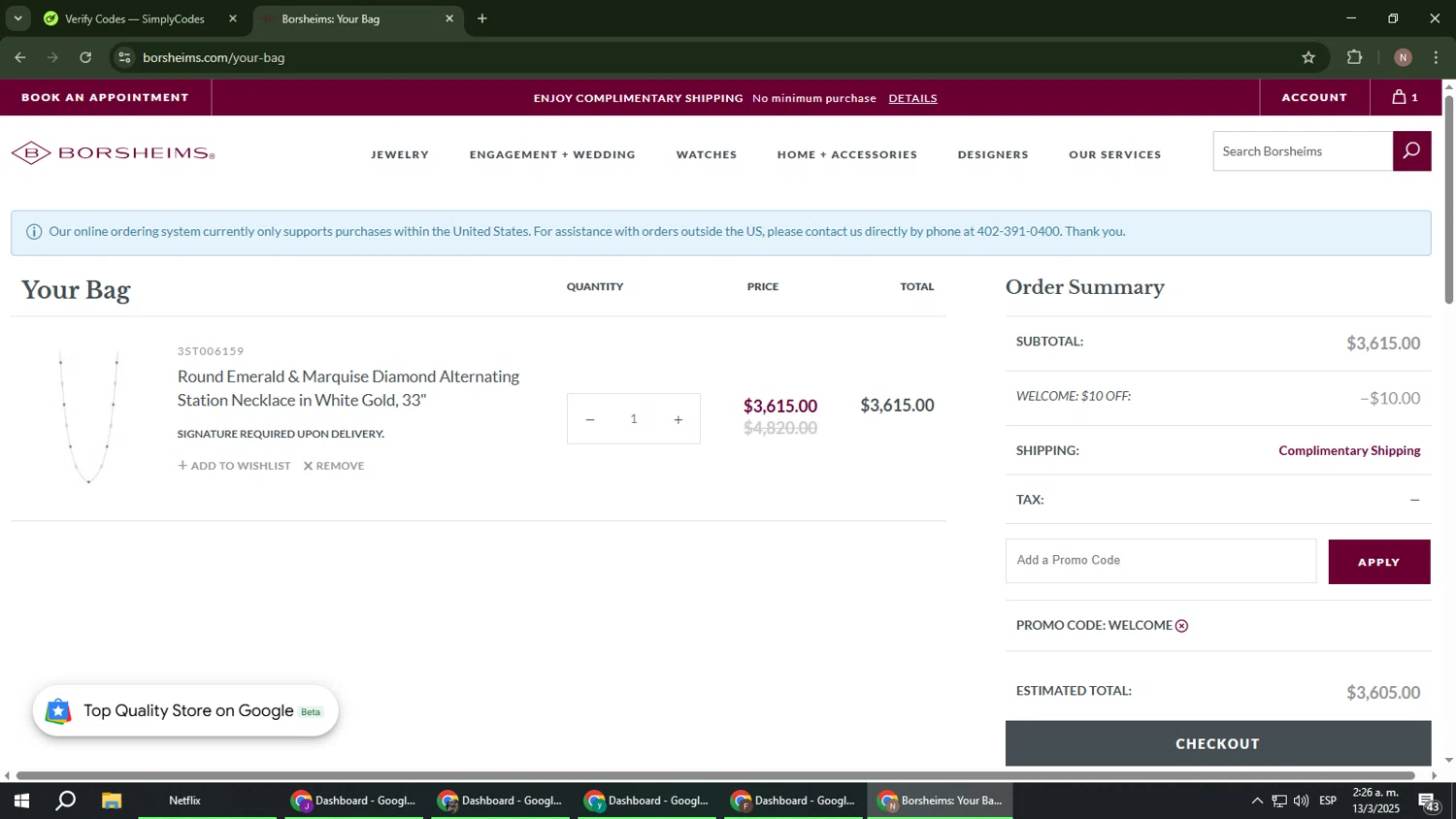Click the 402-391-0400 phone number text
The height and width of the screenshot is (819, 1456).
pos(1018,232)
